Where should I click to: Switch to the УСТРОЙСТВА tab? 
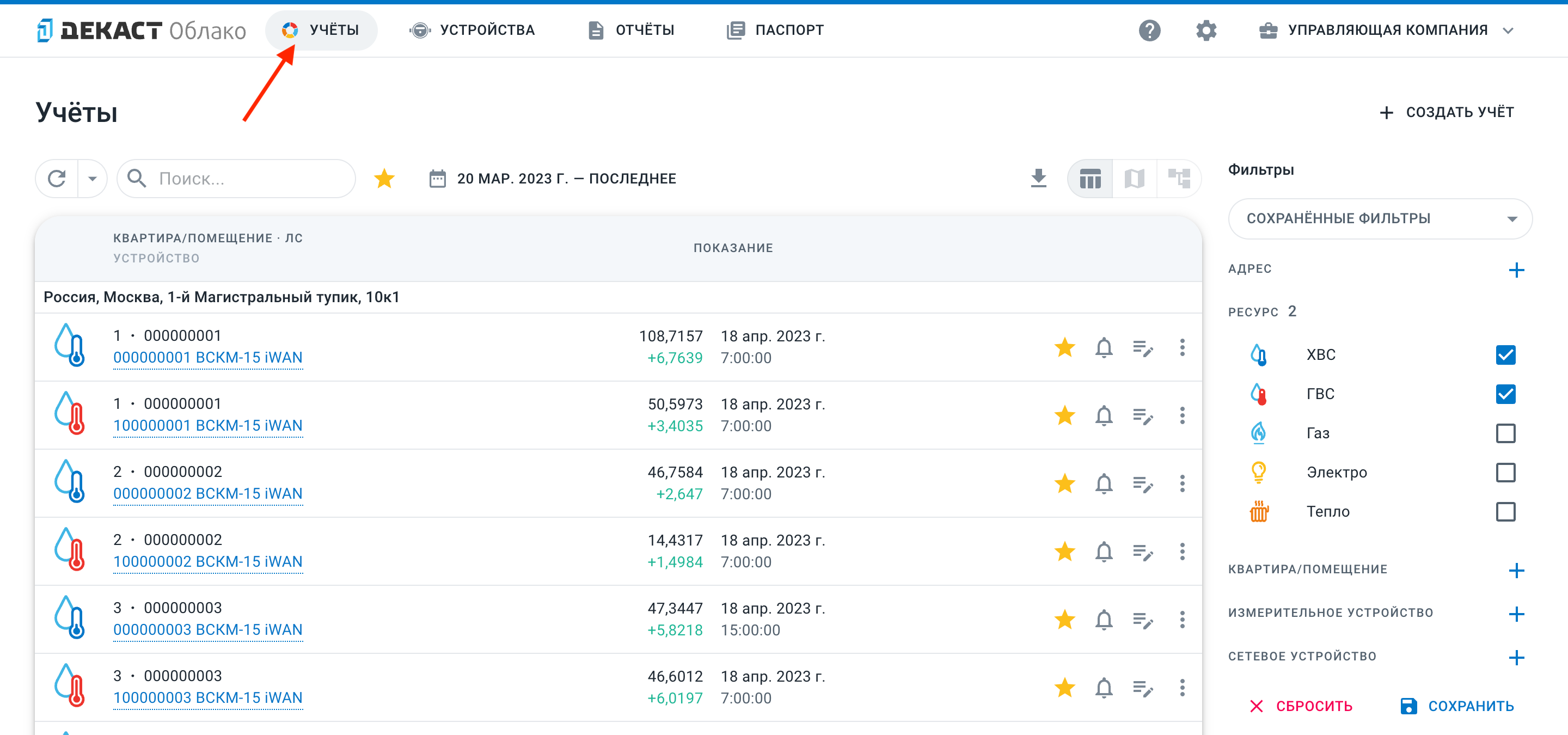[x=471, y=30]
